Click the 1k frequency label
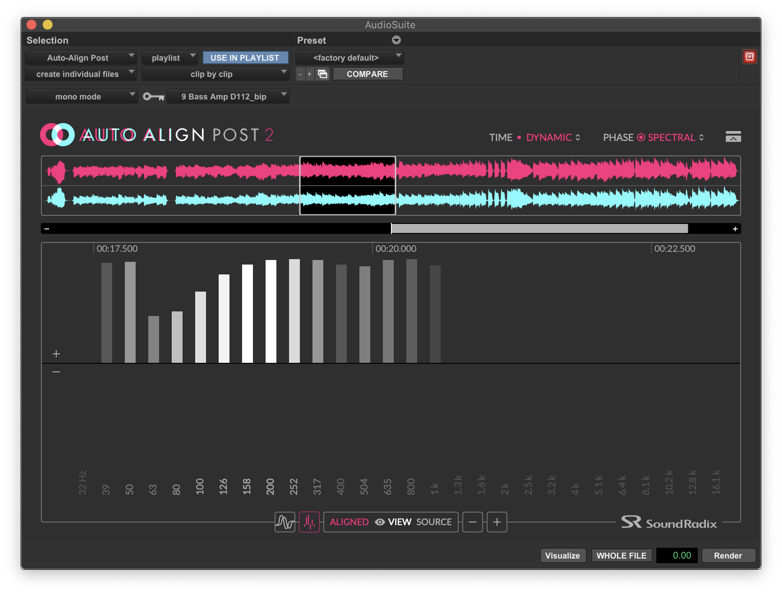Viewport: 782px width, 594px height. pyautogui.click(x=434, y=488)
